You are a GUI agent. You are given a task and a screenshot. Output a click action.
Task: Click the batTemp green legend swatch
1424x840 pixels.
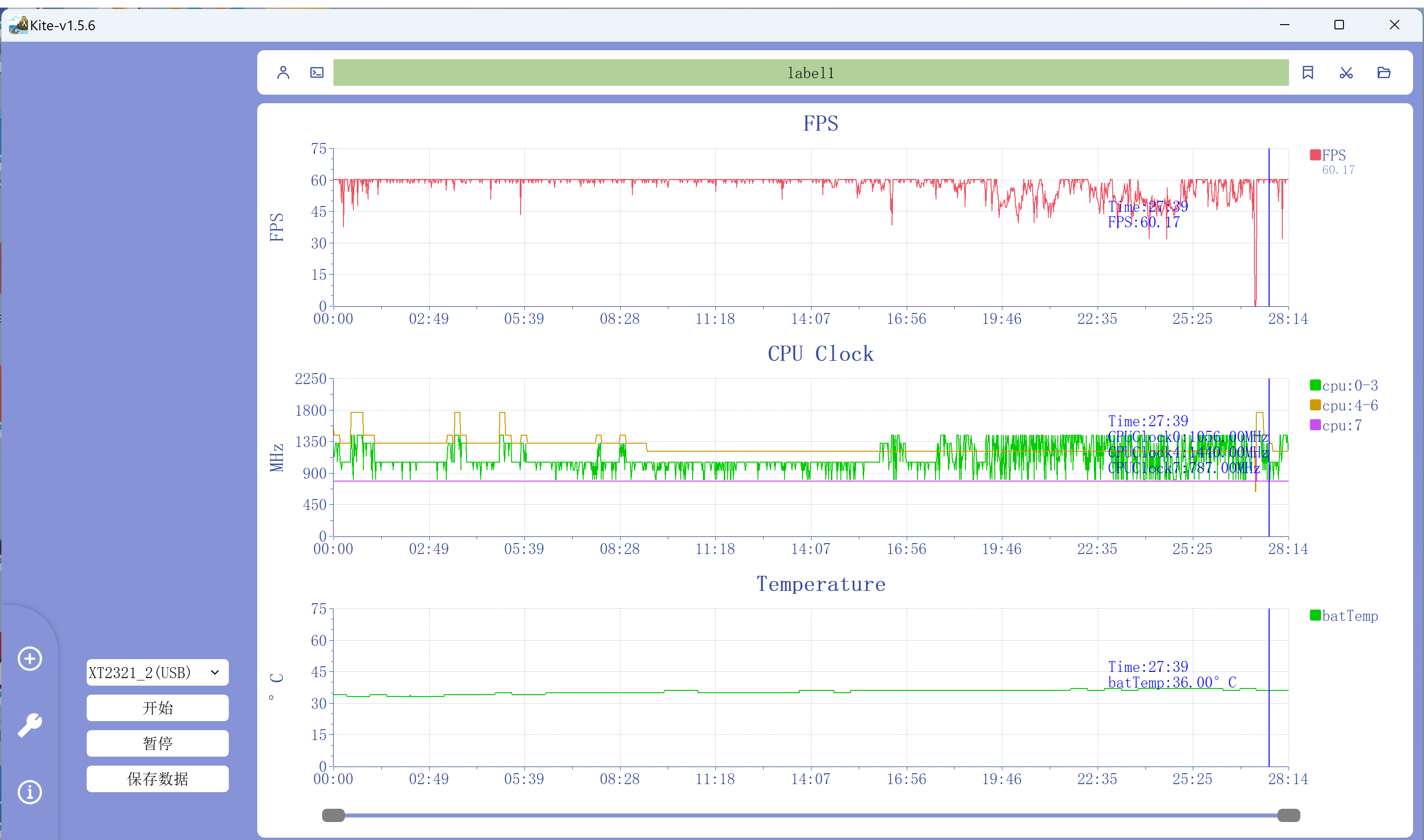coord(1316,616)
